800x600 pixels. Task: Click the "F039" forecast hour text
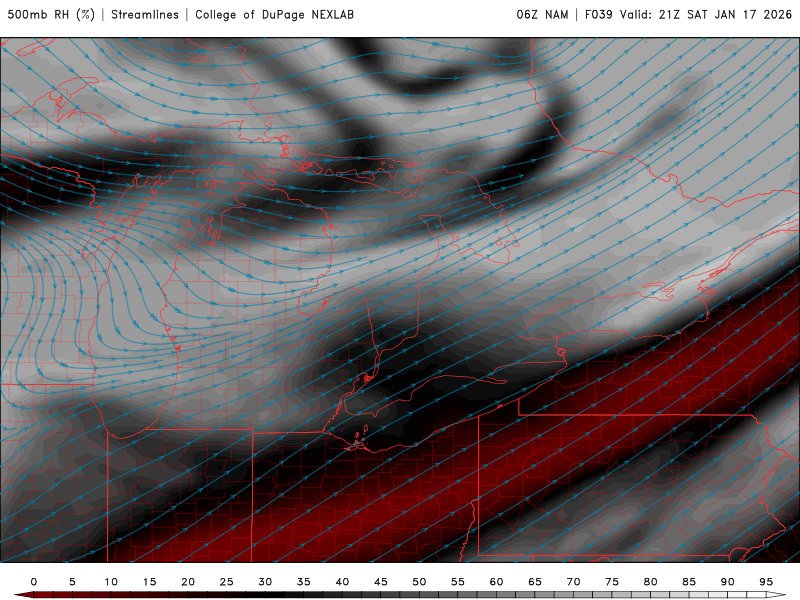(598, 15)
